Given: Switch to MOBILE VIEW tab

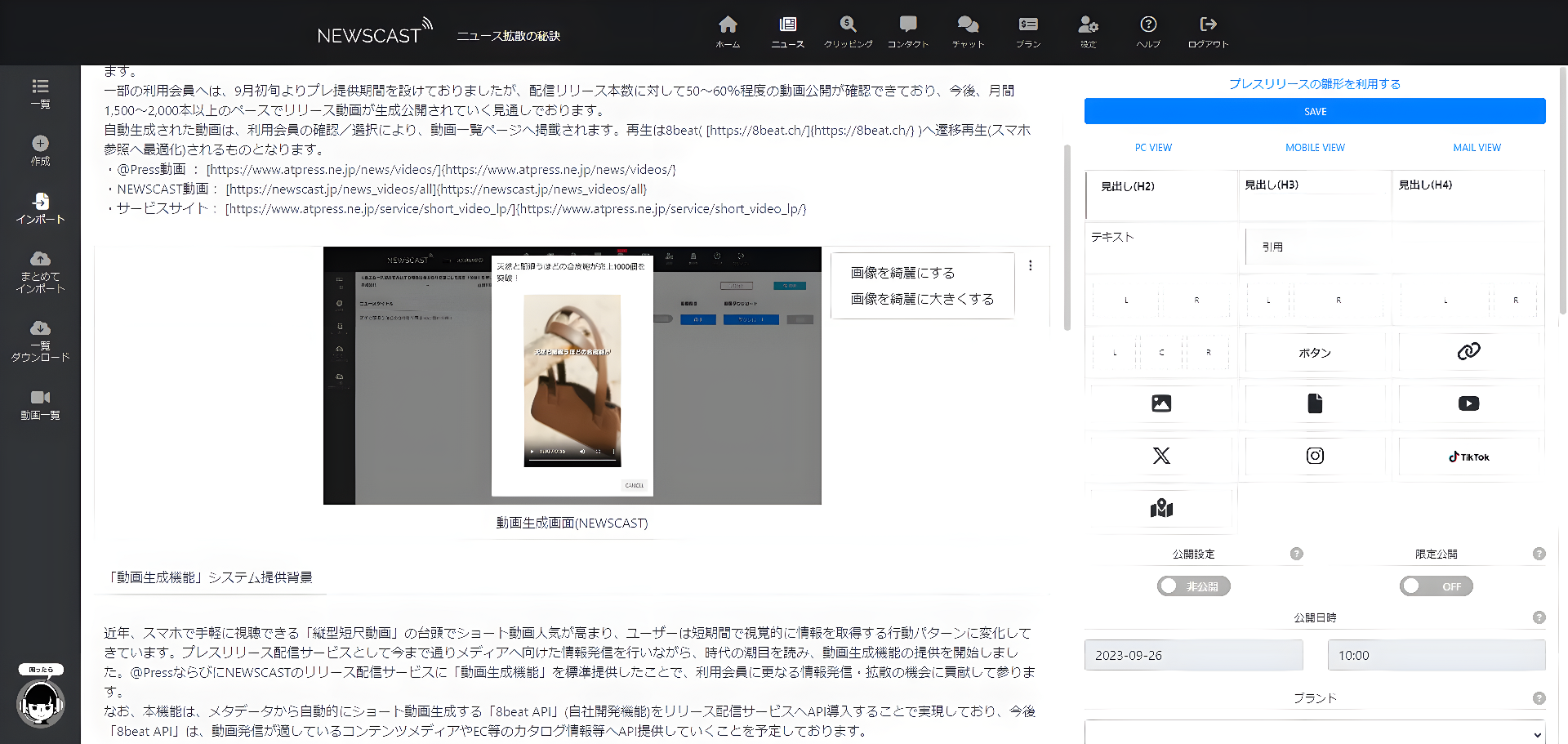Looking at the screenshot, I should [1314, 148].
